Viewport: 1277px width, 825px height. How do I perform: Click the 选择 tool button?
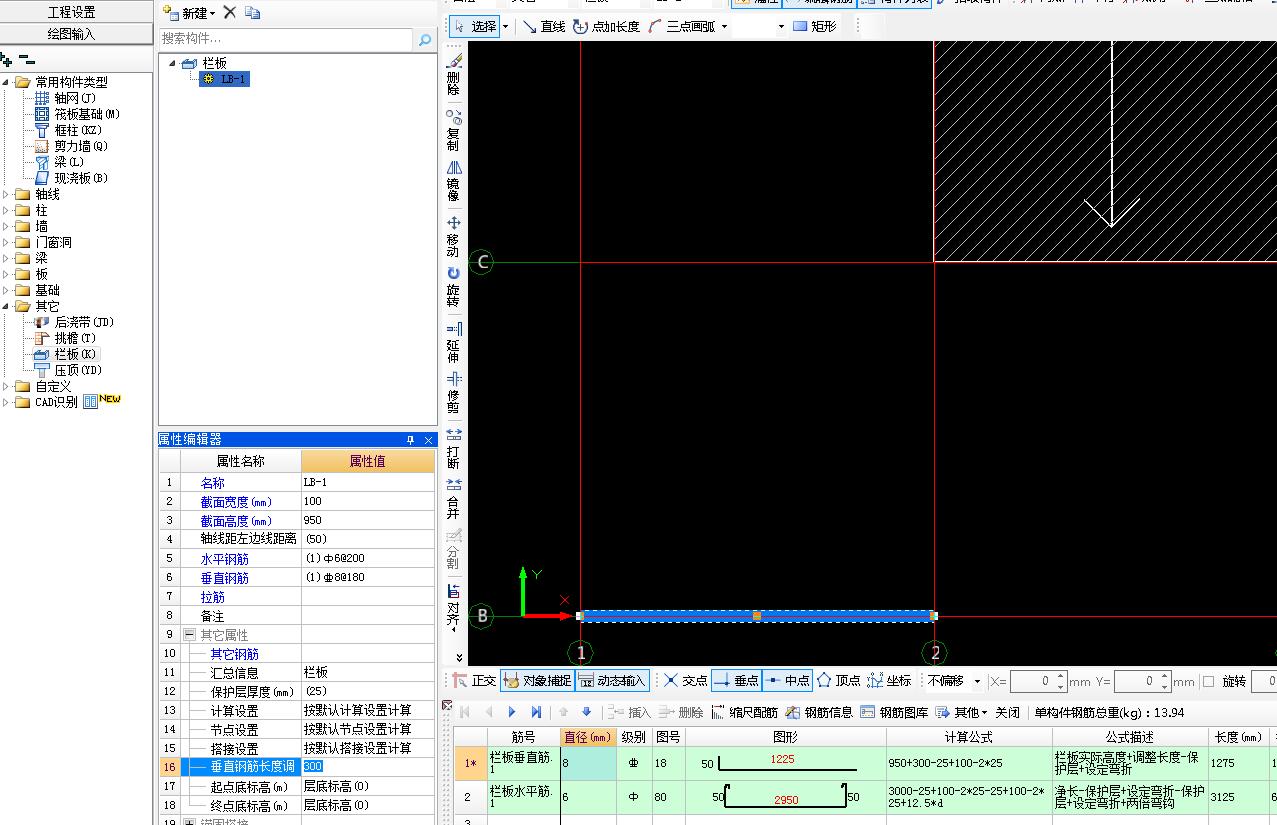coord(475,26)
